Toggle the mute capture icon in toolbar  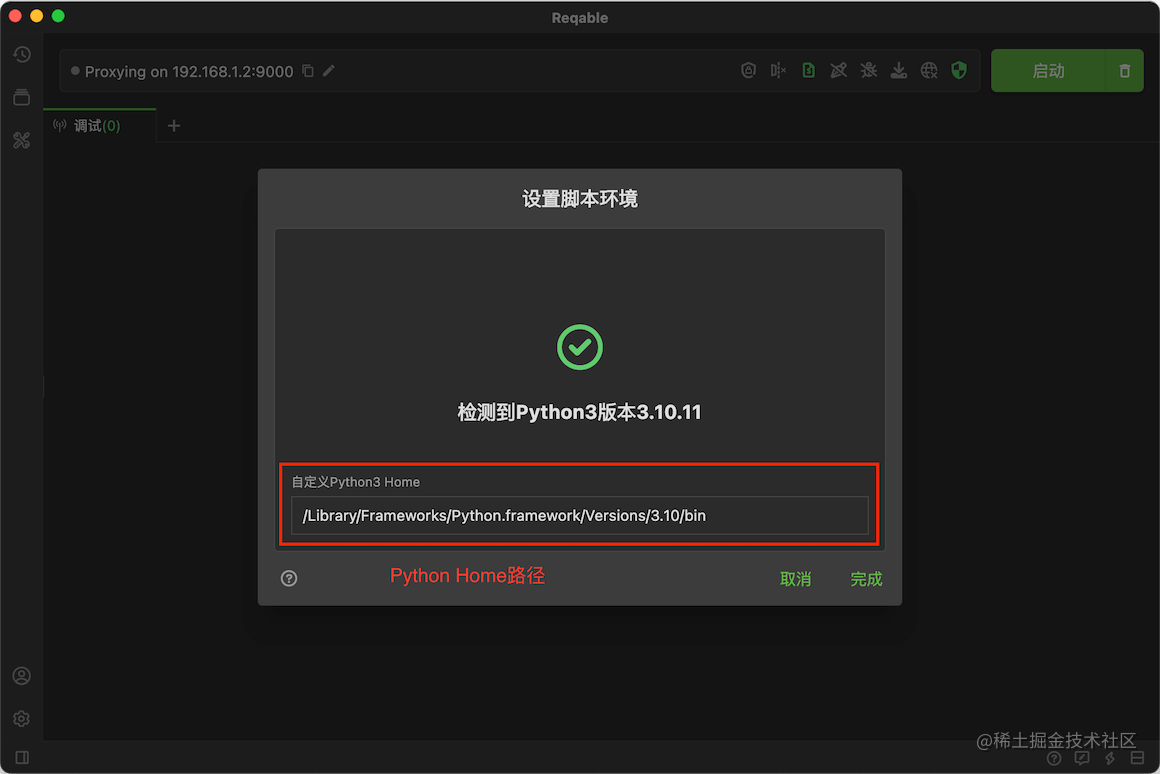pos(778,70)
